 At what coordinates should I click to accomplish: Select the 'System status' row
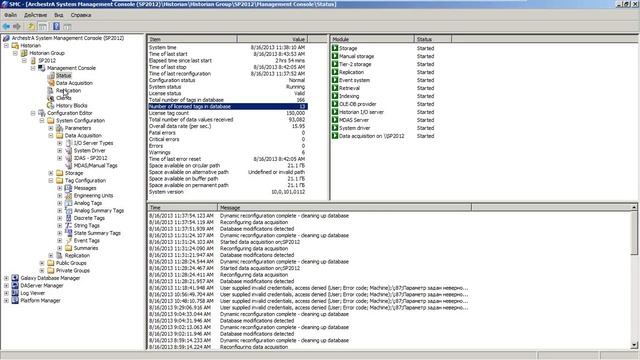227,87
